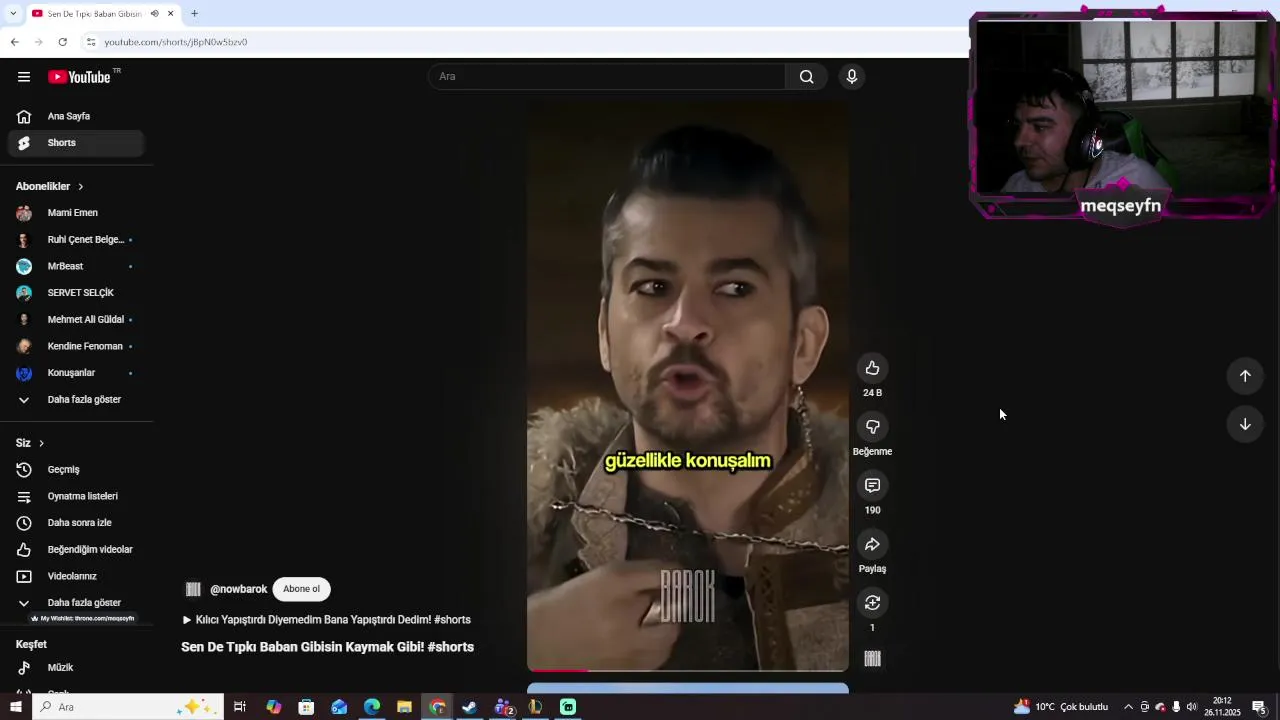Open Task View on the taskbar

tap(240, 707)
